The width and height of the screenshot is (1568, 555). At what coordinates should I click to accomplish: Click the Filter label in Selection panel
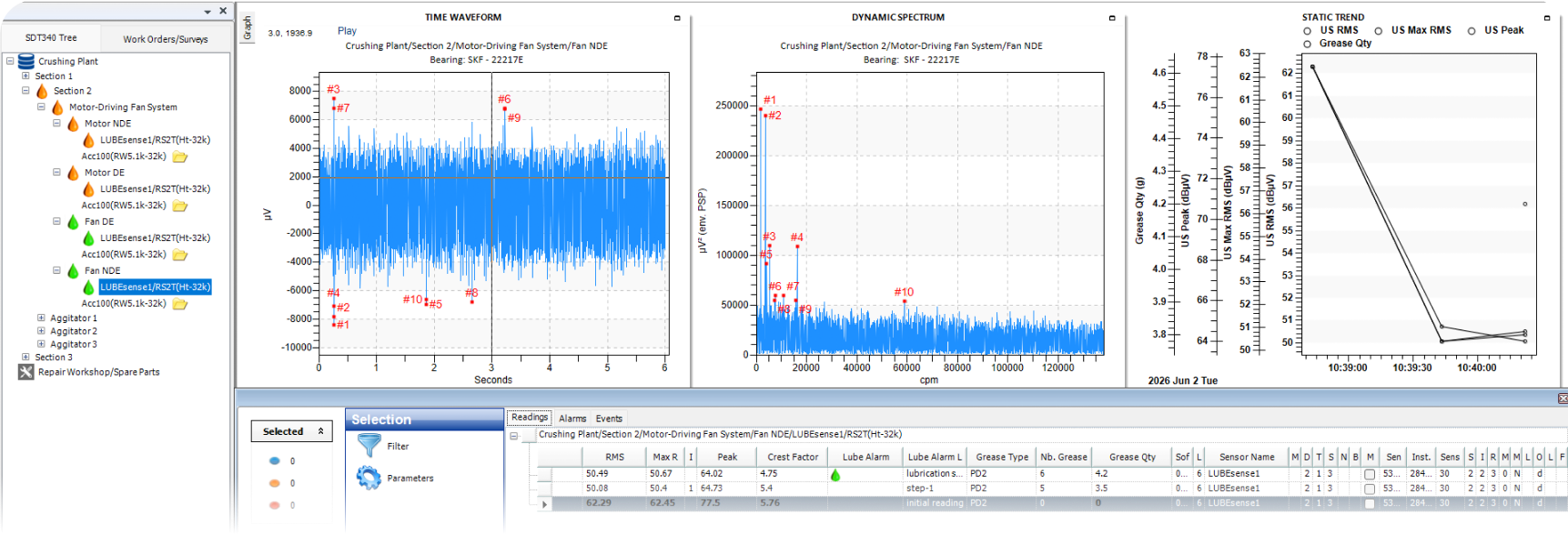398,447
